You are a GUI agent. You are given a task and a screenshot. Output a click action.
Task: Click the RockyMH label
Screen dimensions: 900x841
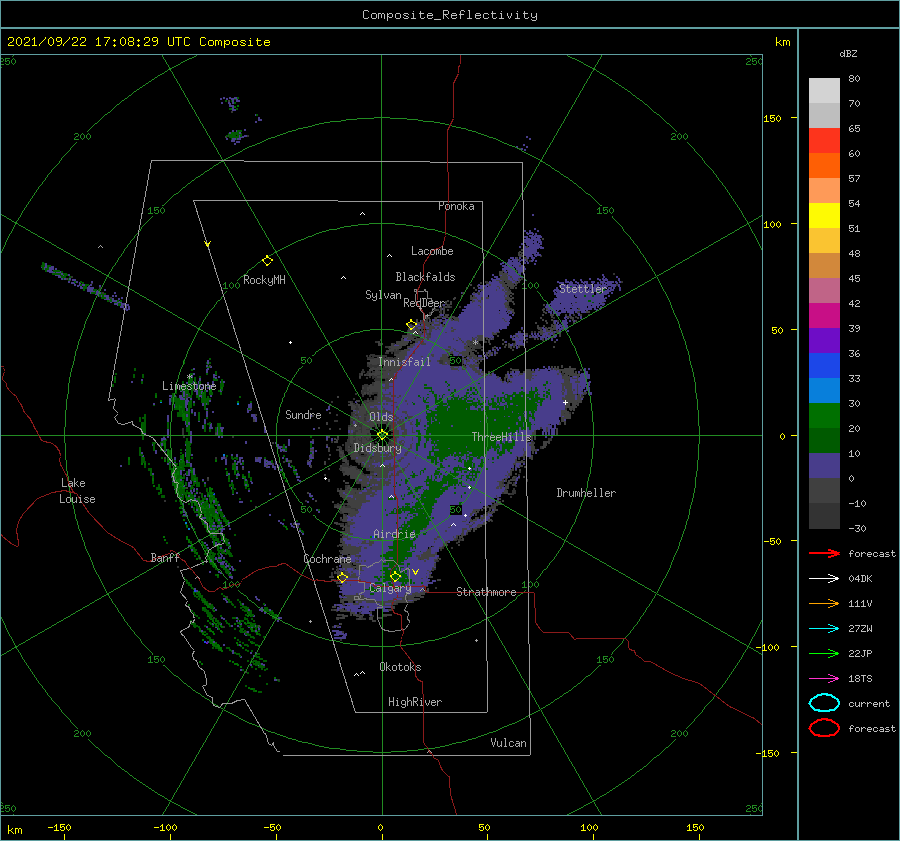pyautogui.click(x=264, y=280)
